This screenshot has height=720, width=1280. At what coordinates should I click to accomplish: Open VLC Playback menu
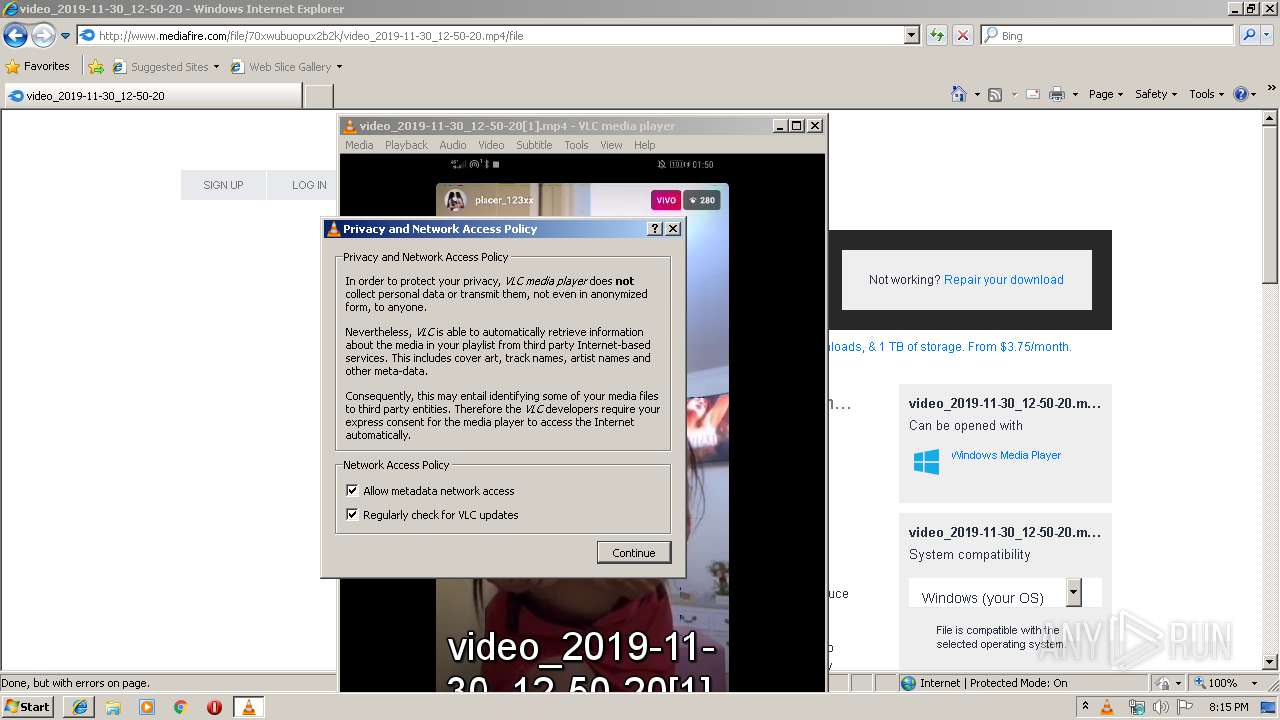[406, 145]
